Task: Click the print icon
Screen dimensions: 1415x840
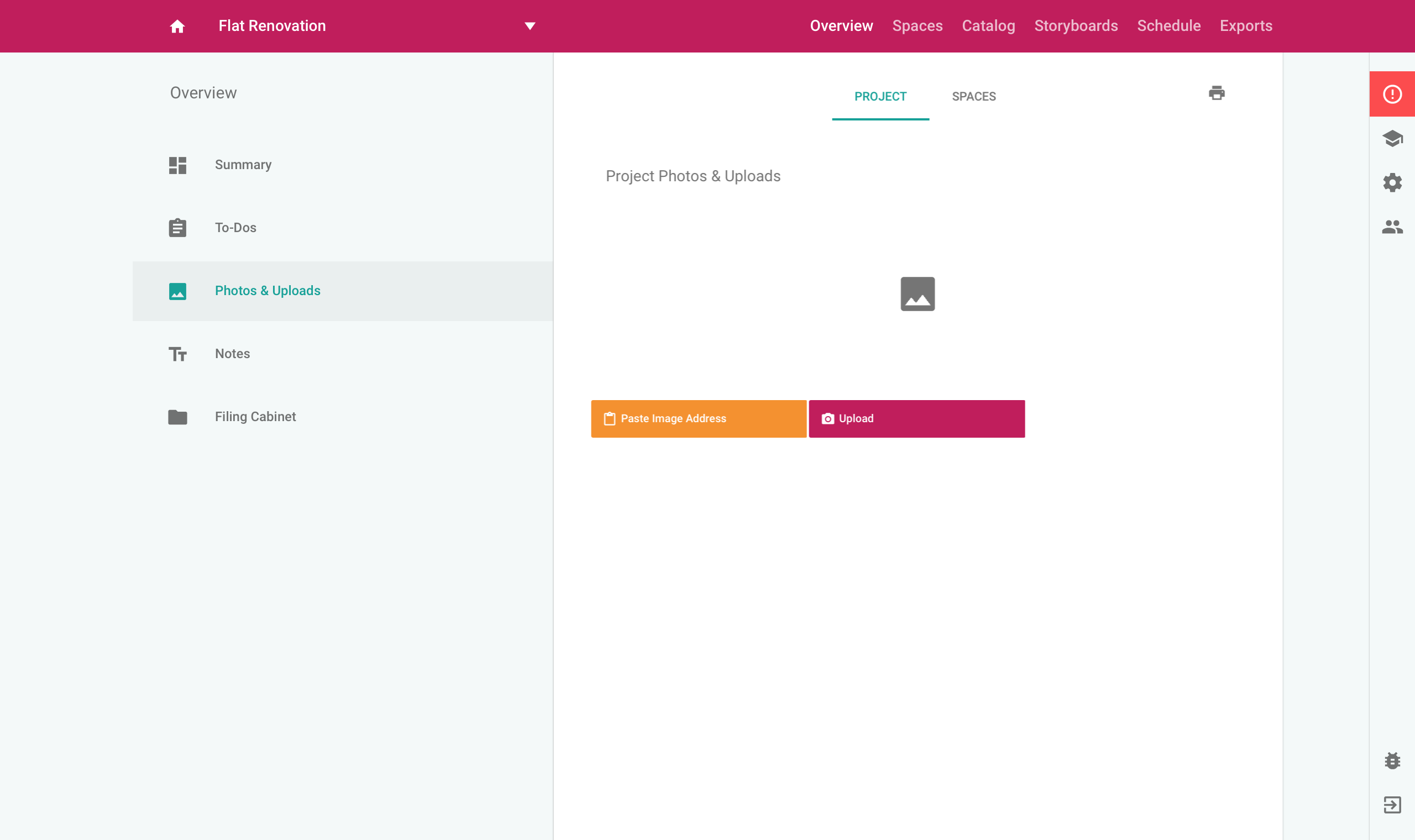Action: (x=1217, y=93)
